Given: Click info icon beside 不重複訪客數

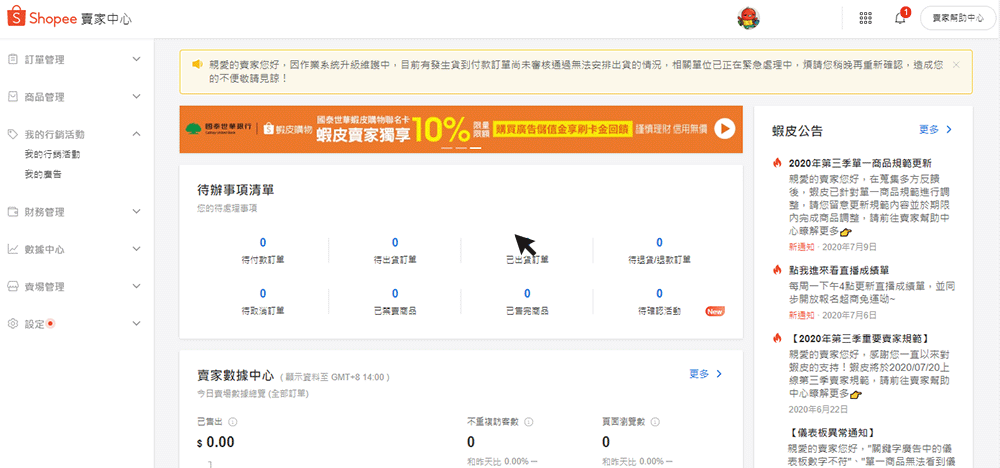Looking at the screenshot, I should click(527, 421).
